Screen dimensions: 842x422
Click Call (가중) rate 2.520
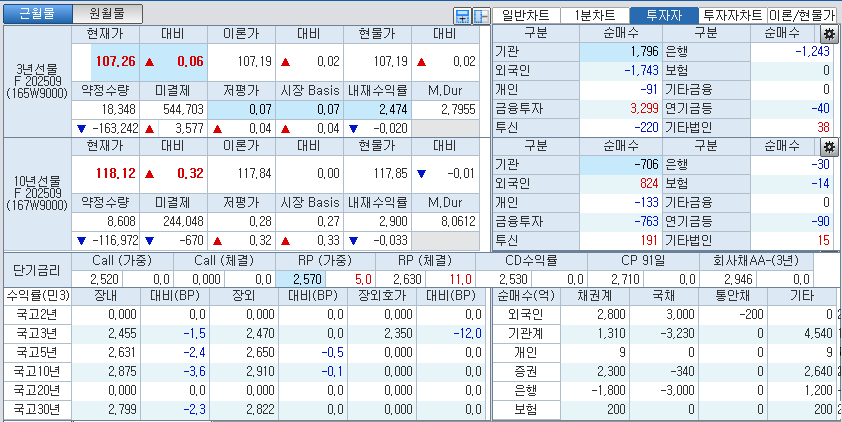click(97, 279)
